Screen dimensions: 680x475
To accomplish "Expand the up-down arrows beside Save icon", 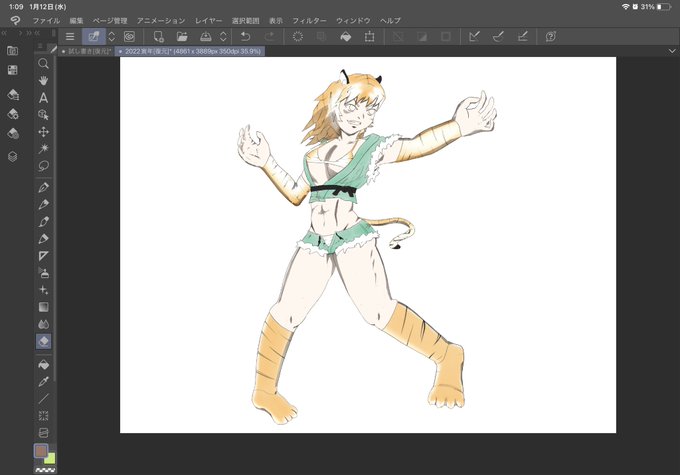I will [223, 36].
